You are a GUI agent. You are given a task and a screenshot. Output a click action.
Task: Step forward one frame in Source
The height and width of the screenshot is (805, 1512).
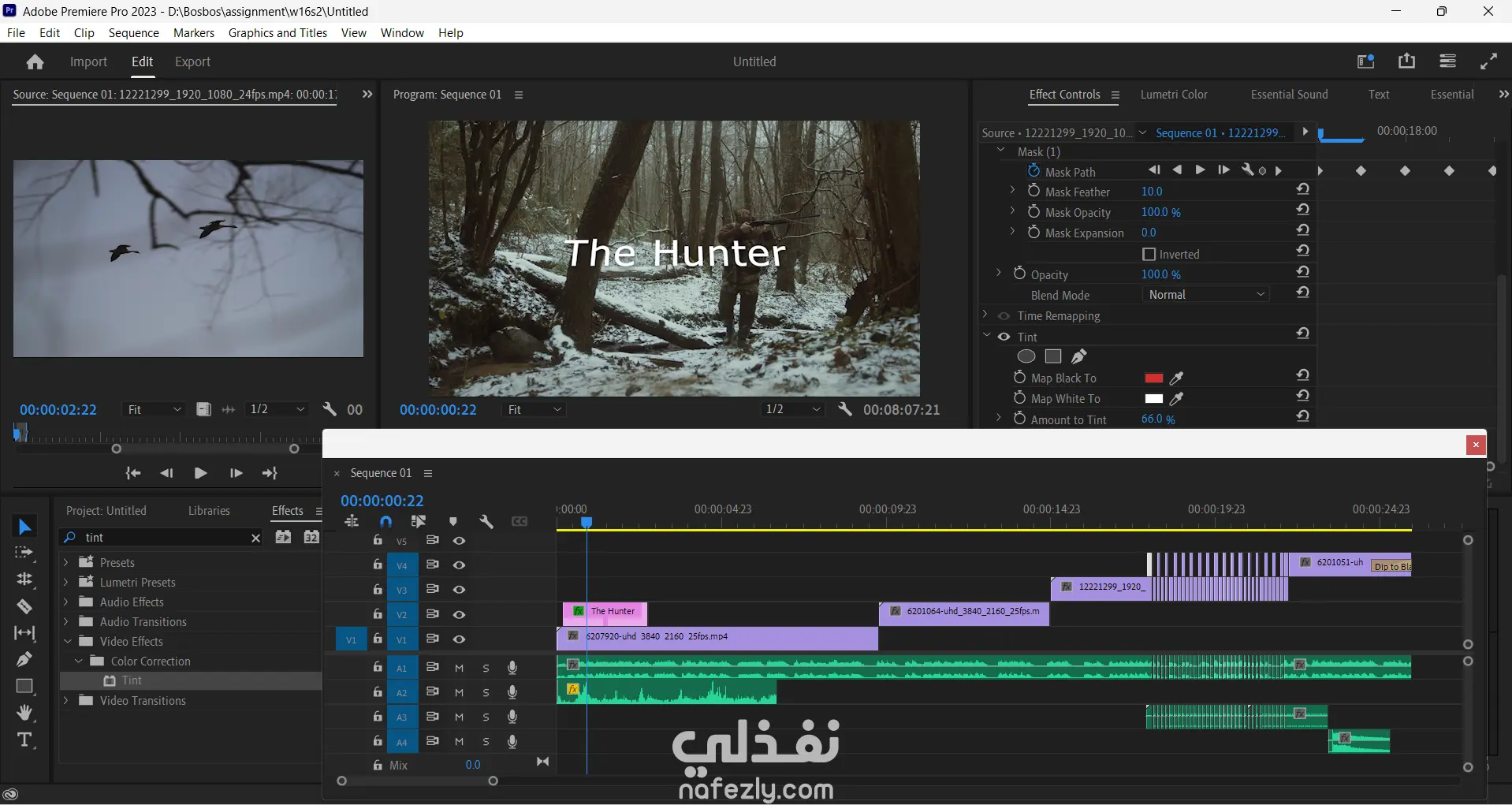[x=236, y=473]
